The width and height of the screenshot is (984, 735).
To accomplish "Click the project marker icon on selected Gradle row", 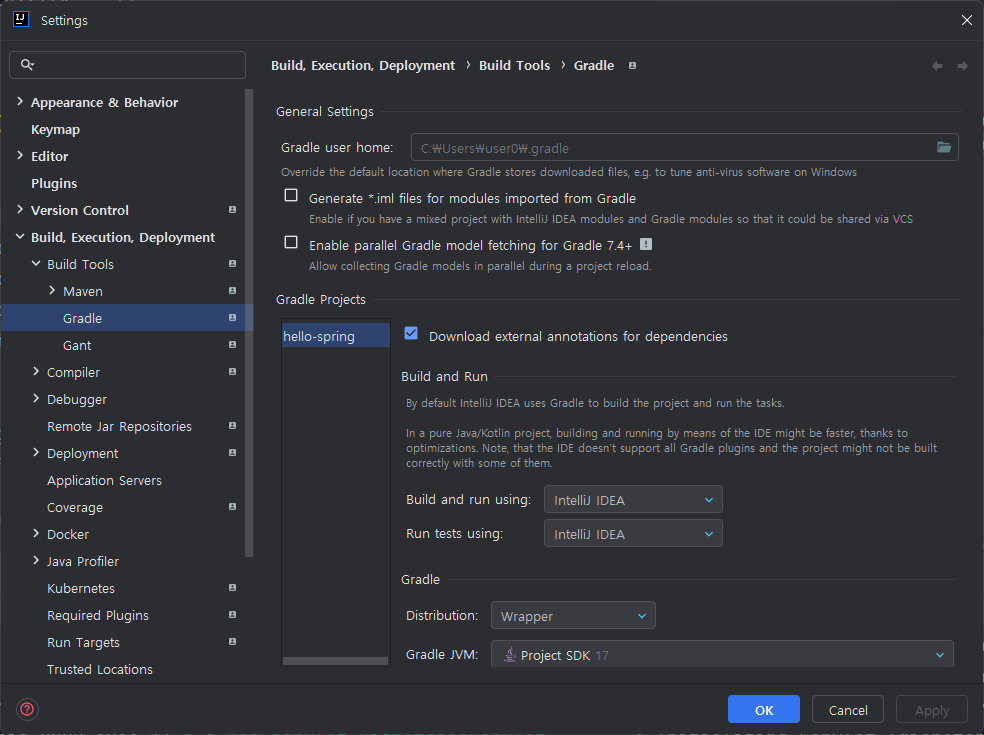I will (232, 318).
